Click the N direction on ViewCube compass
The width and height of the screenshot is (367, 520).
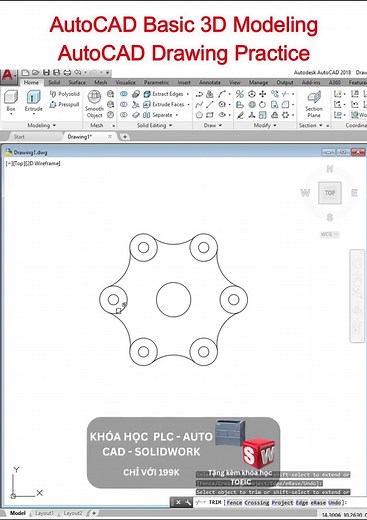click(330, 169)
